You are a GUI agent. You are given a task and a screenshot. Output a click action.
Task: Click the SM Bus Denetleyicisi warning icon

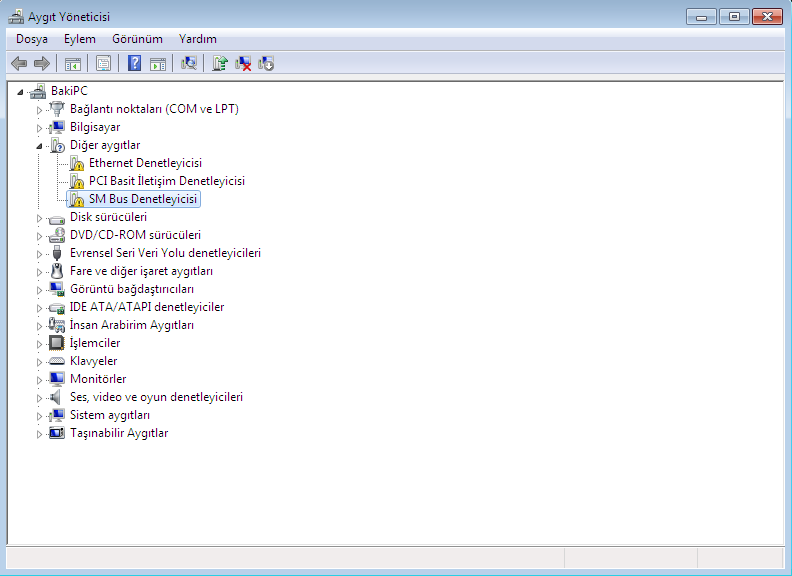[77, 199]
